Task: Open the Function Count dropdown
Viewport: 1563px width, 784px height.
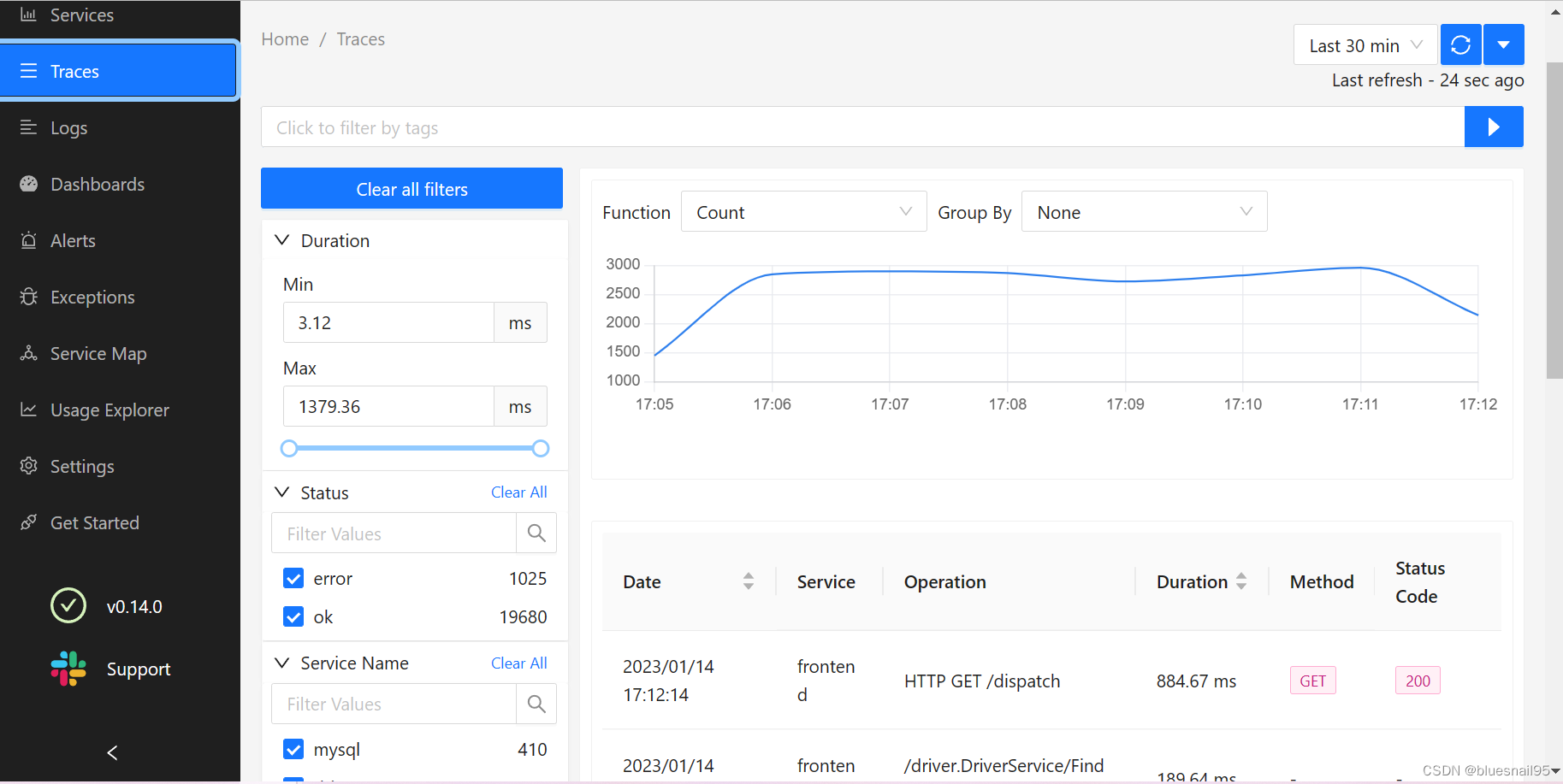Action: point(803,211)
